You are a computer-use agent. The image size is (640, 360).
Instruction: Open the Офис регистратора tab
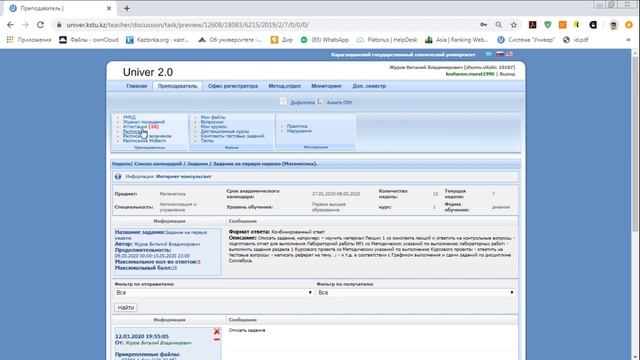click(x=233, y=86)
